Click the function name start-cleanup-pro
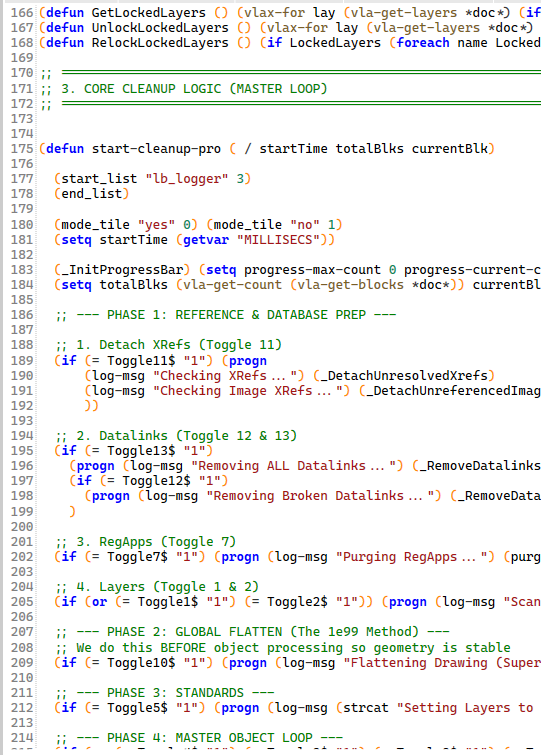The image size is (541, 755). coord(156,149)
